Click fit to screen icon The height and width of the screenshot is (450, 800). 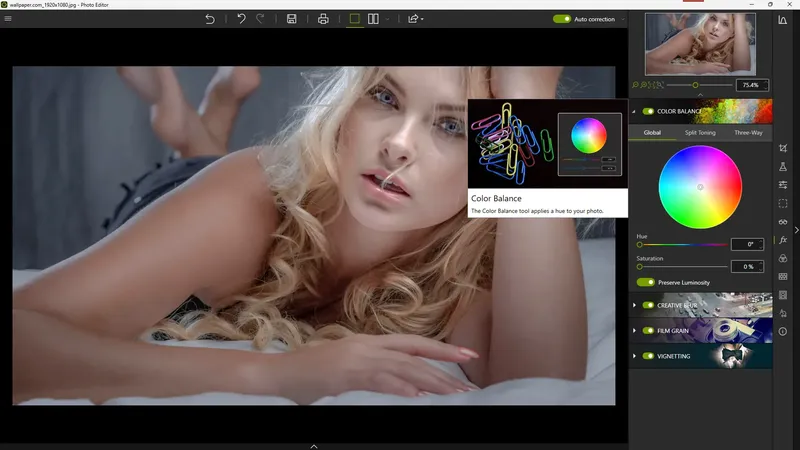click(652, 85)
